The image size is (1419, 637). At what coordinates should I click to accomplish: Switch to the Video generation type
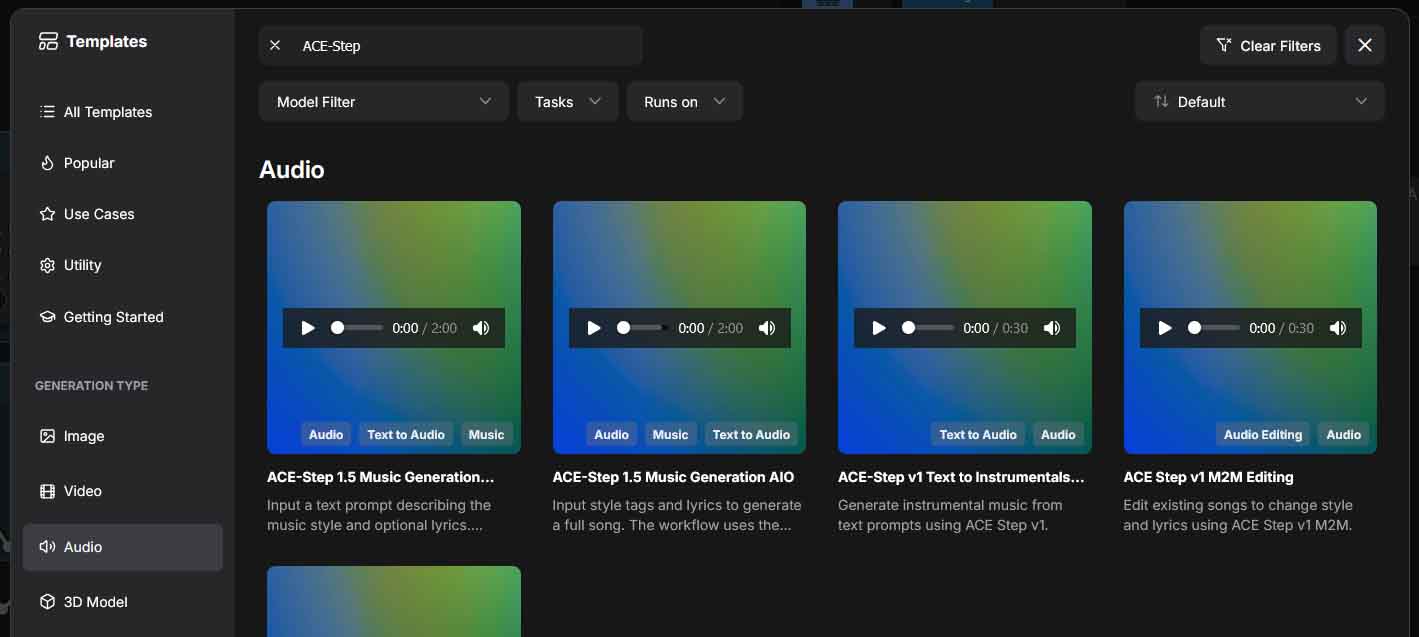(82, 491)
